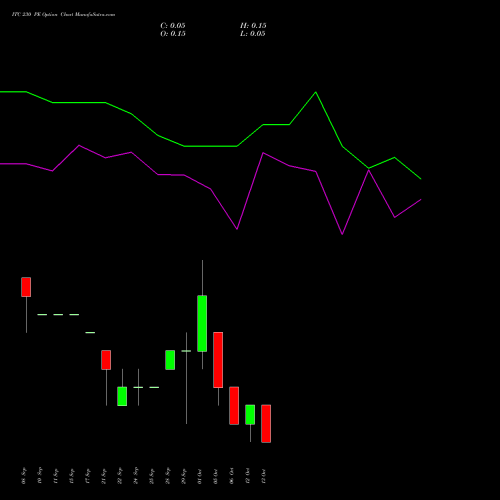Click the doji cross candle above 24 Sep
500x500 pixels.
click(x=138, y=387)
